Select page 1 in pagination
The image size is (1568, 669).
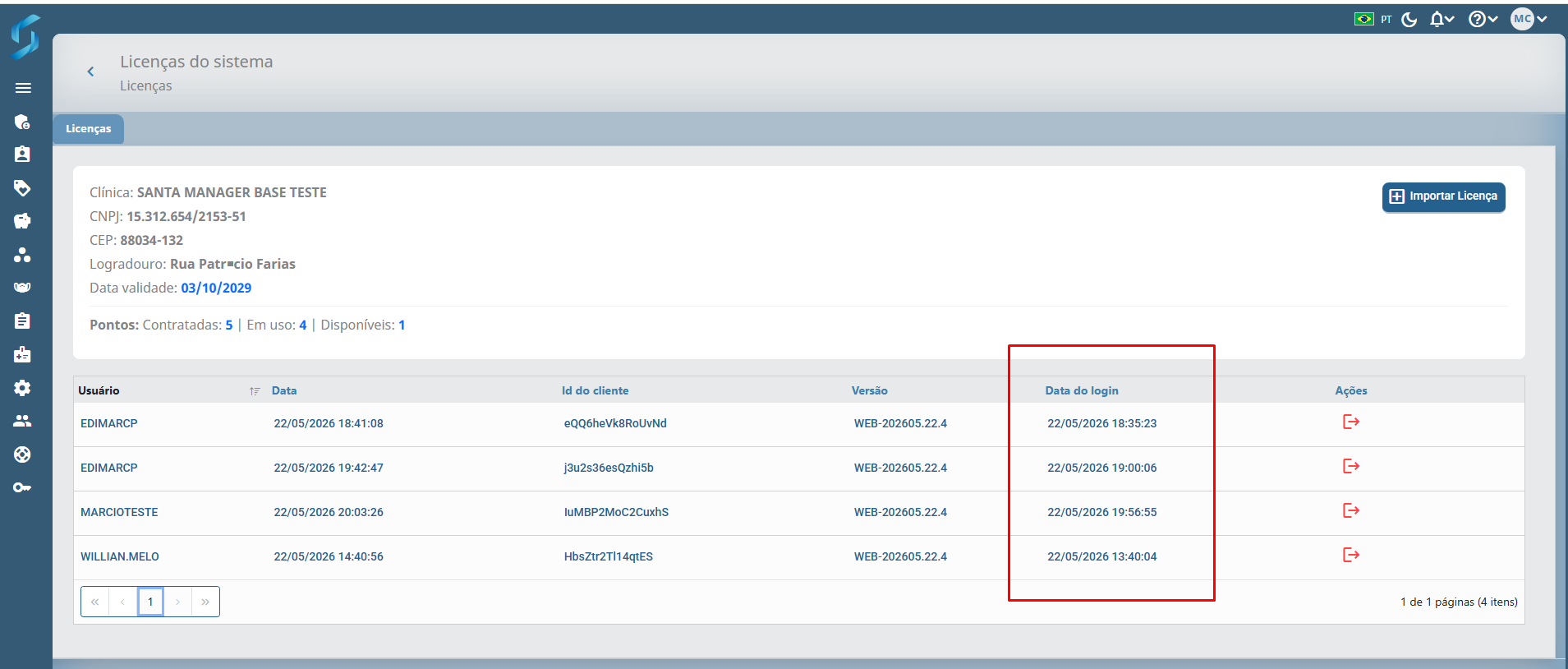click(x=150, y=602)
